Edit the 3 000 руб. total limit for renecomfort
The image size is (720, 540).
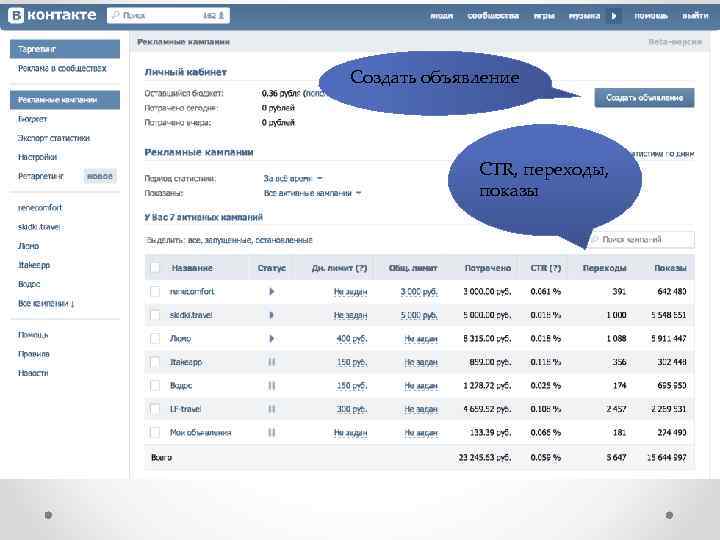point(419,292)
